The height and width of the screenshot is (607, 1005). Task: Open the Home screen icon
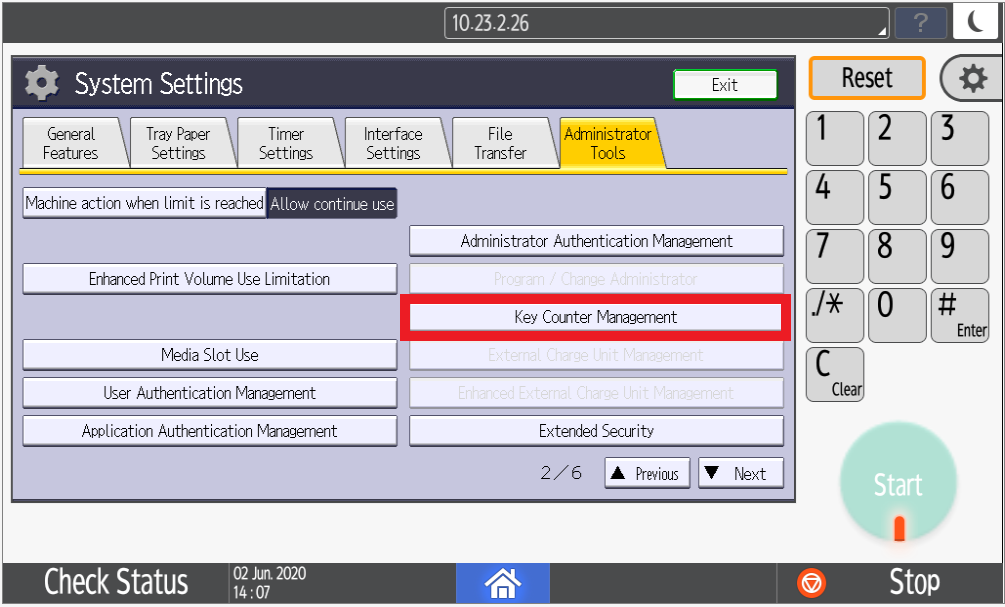(503, 582)
